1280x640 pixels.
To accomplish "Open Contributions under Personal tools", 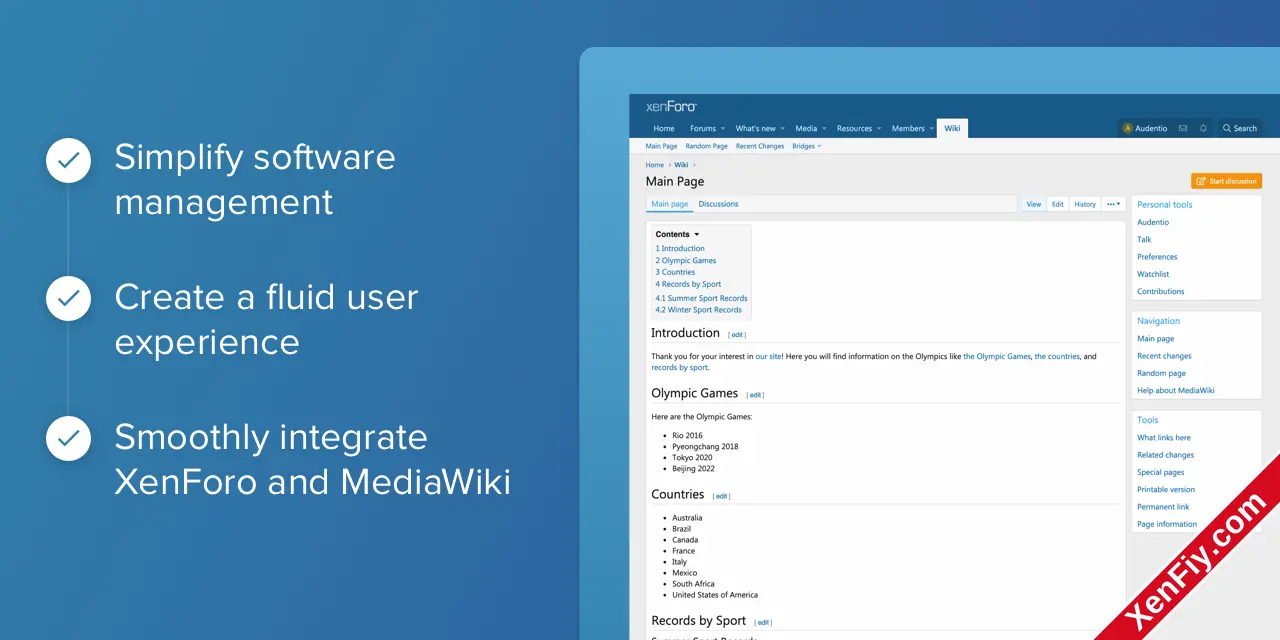I will tap(1161, 292).
